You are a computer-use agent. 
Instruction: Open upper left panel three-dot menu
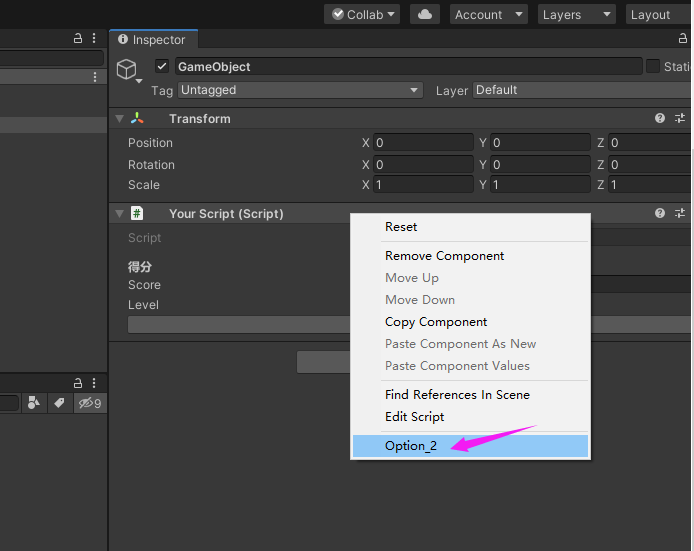pyautogui.click(x=94, y=39)
